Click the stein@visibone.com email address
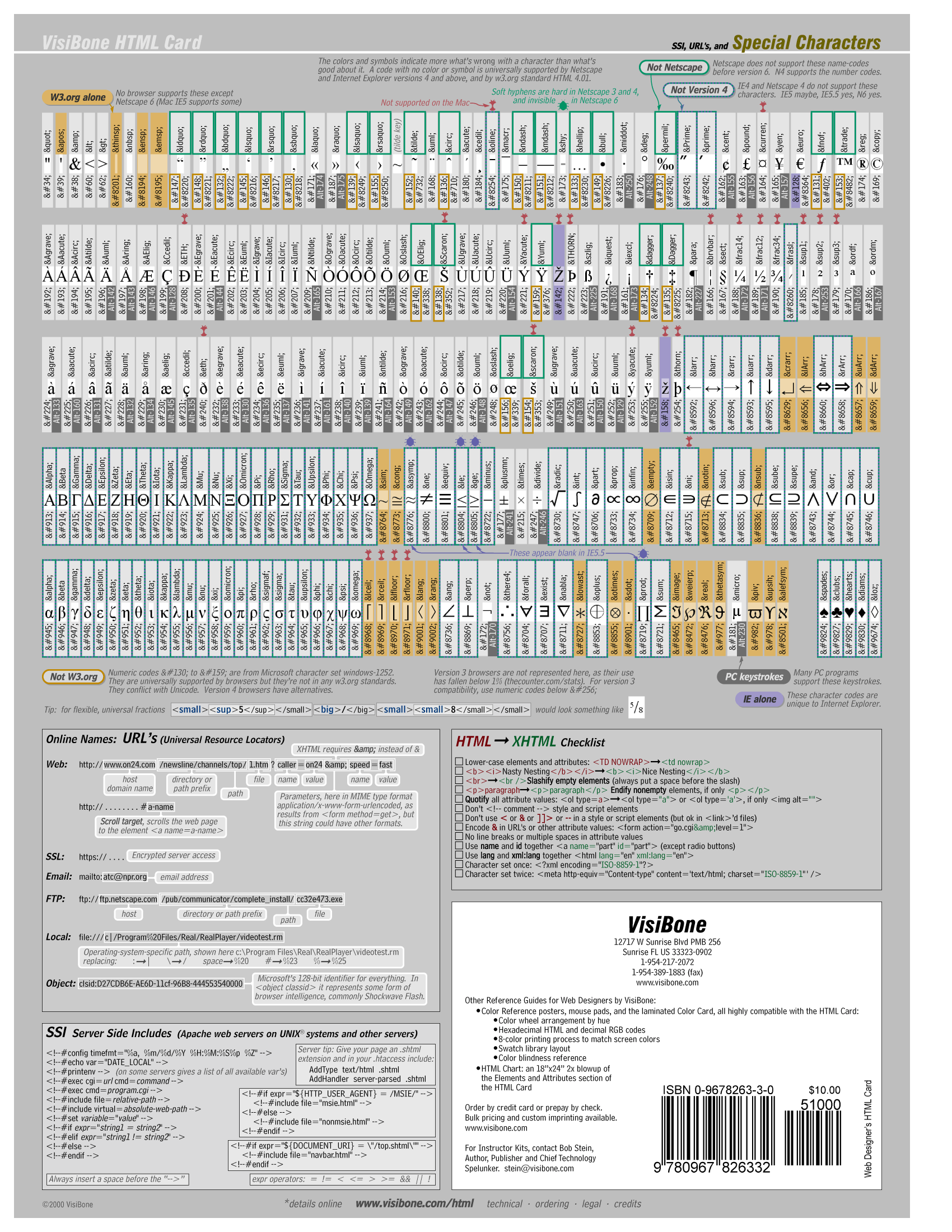 tap(539, 1168)
